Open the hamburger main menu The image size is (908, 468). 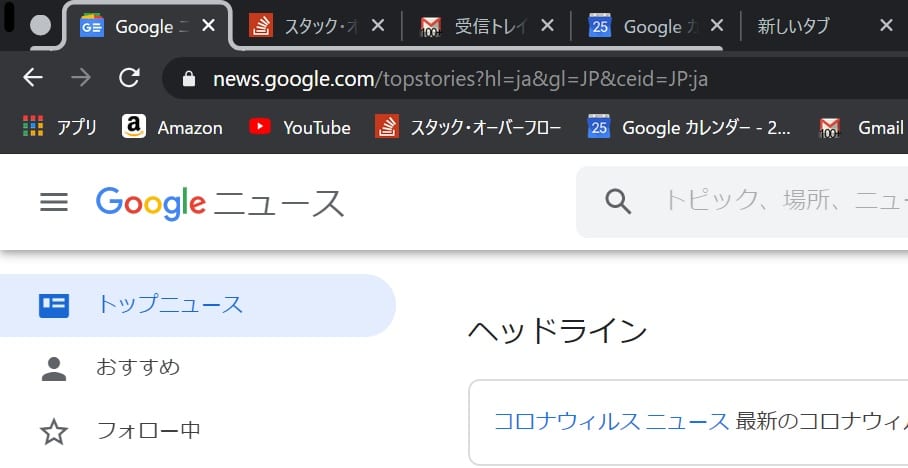coord(53,203)
